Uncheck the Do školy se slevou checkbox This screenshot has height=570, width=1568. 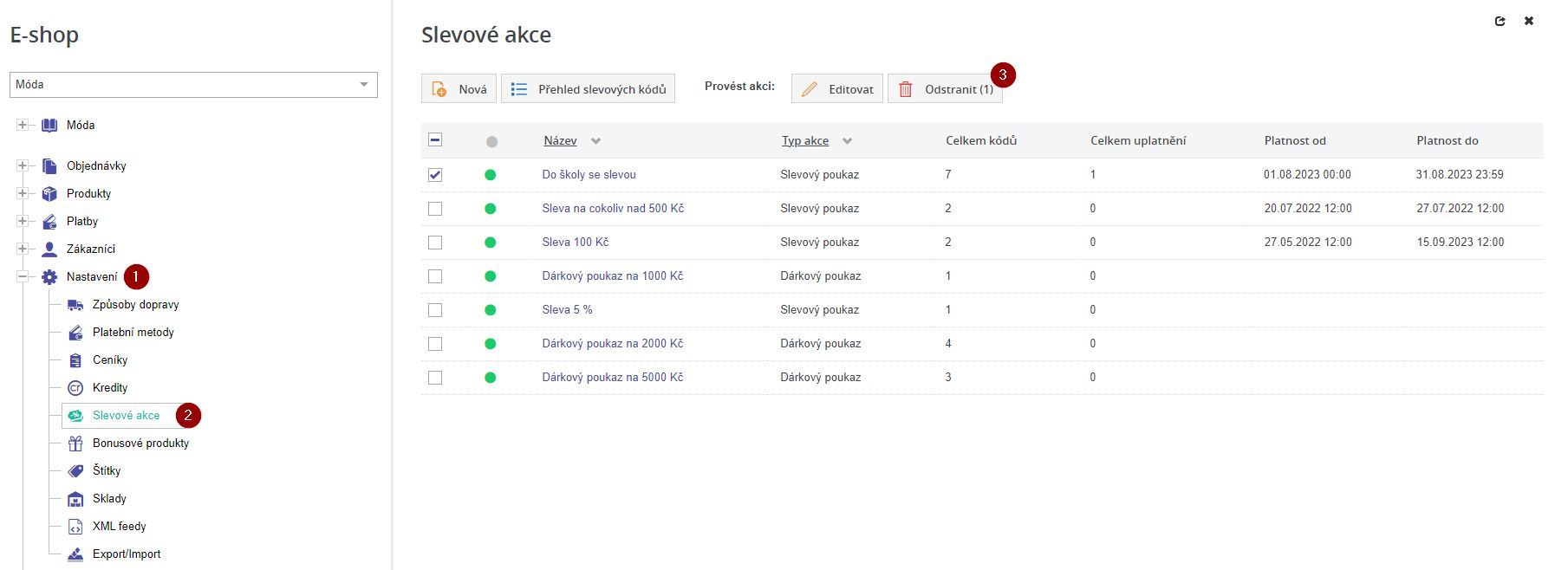[x=435, y=175]
